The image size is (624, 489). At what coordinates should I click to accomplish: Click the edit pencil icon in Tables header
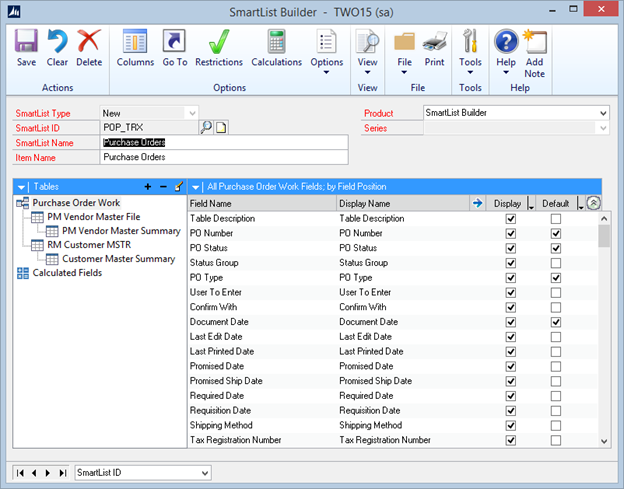(x=179, y=186)
